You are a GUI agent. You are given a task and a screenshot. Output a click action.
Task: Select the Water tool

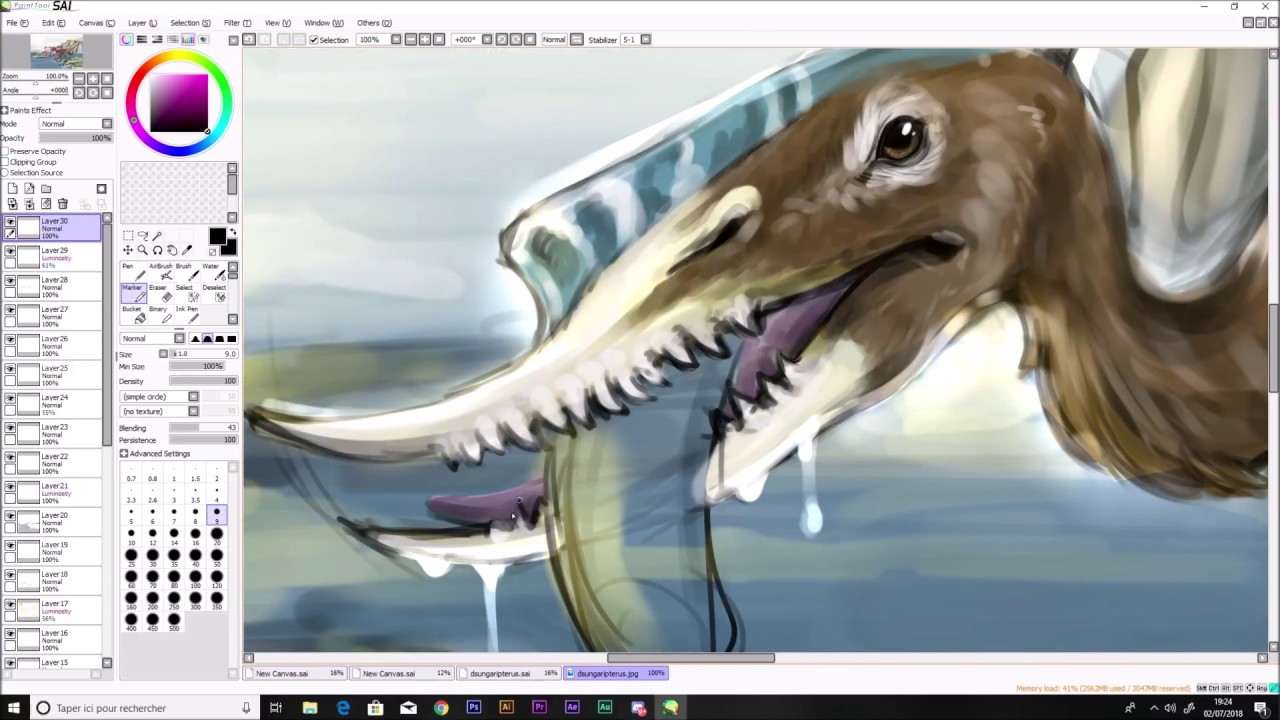[214, 272]
